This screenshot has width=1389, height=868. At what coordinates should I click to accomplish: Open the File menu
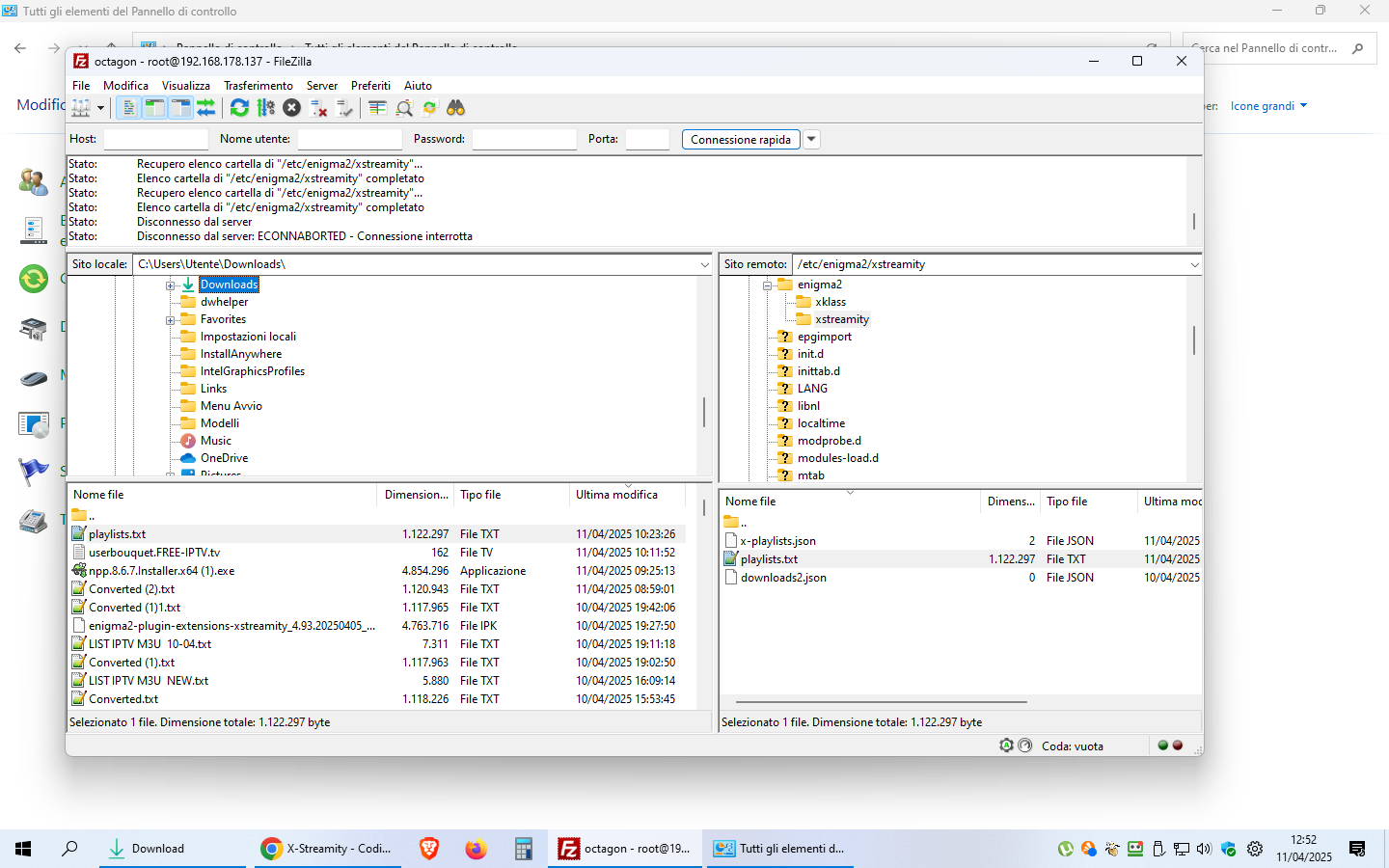point(81,86)
